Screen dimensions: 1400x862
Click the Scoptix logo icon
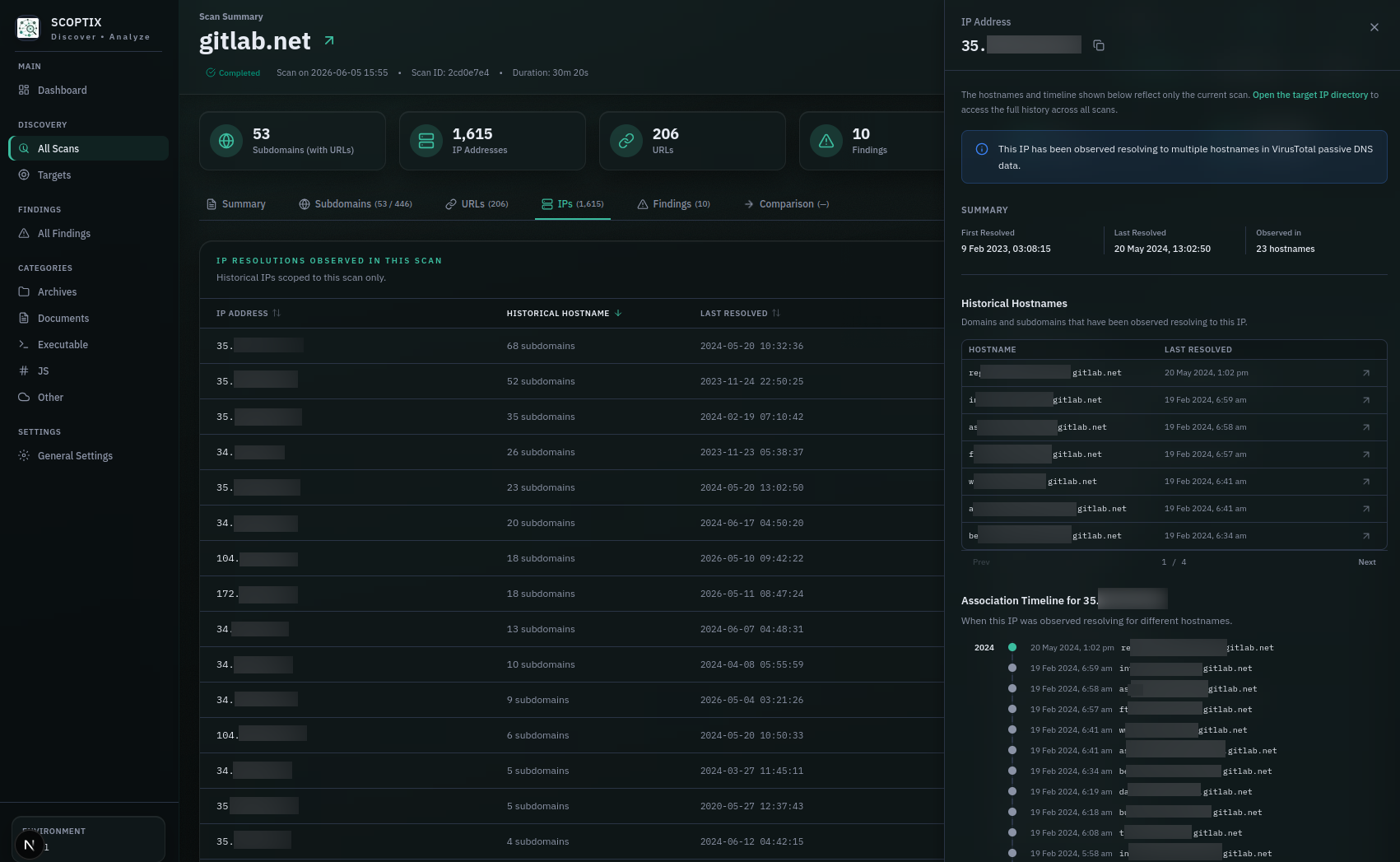tap(28, 28)
